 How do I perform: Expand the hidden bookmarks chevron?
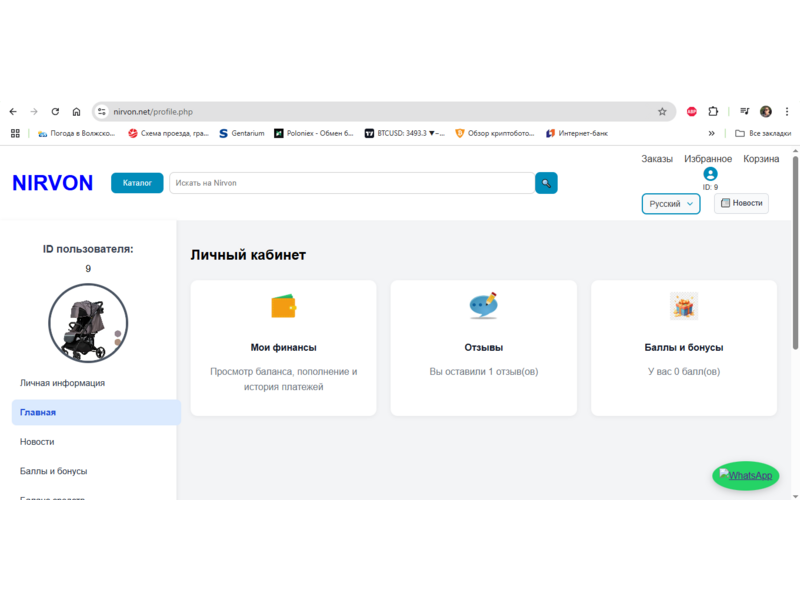point(712,133)
